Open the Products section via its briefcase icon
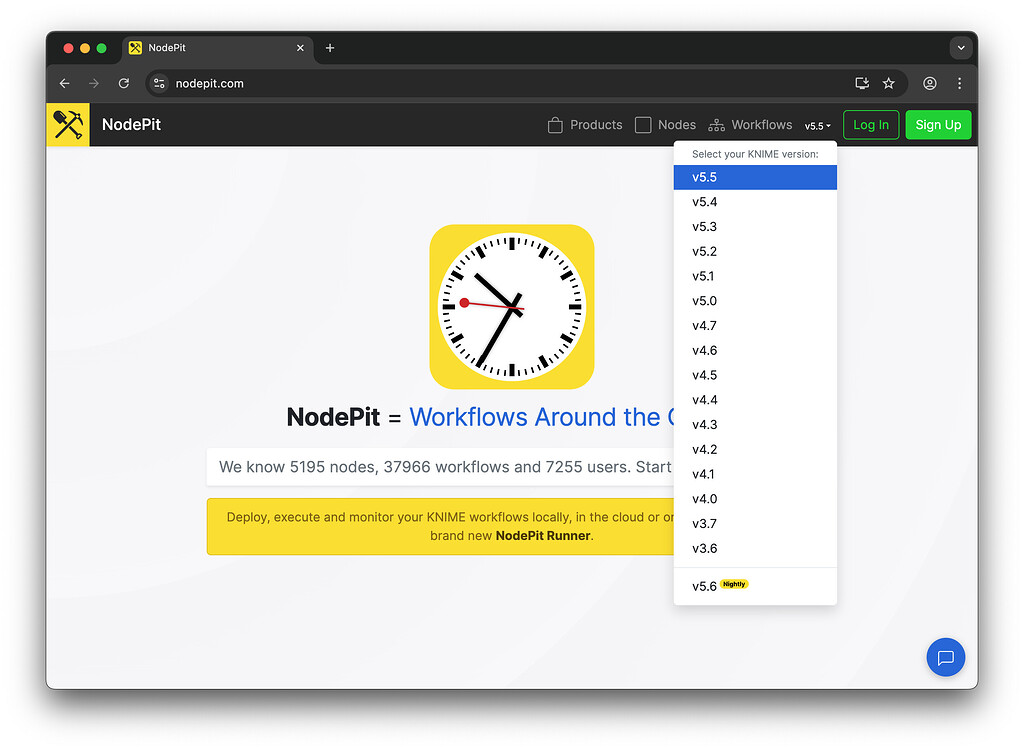The width and height of the screenshot is (1024, 750). [556, 124]
